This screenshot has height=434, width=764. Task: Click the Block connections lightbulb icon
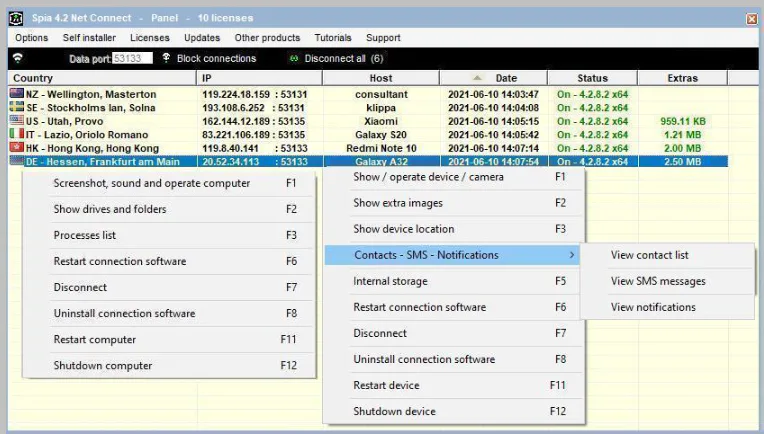click(166, 58)
